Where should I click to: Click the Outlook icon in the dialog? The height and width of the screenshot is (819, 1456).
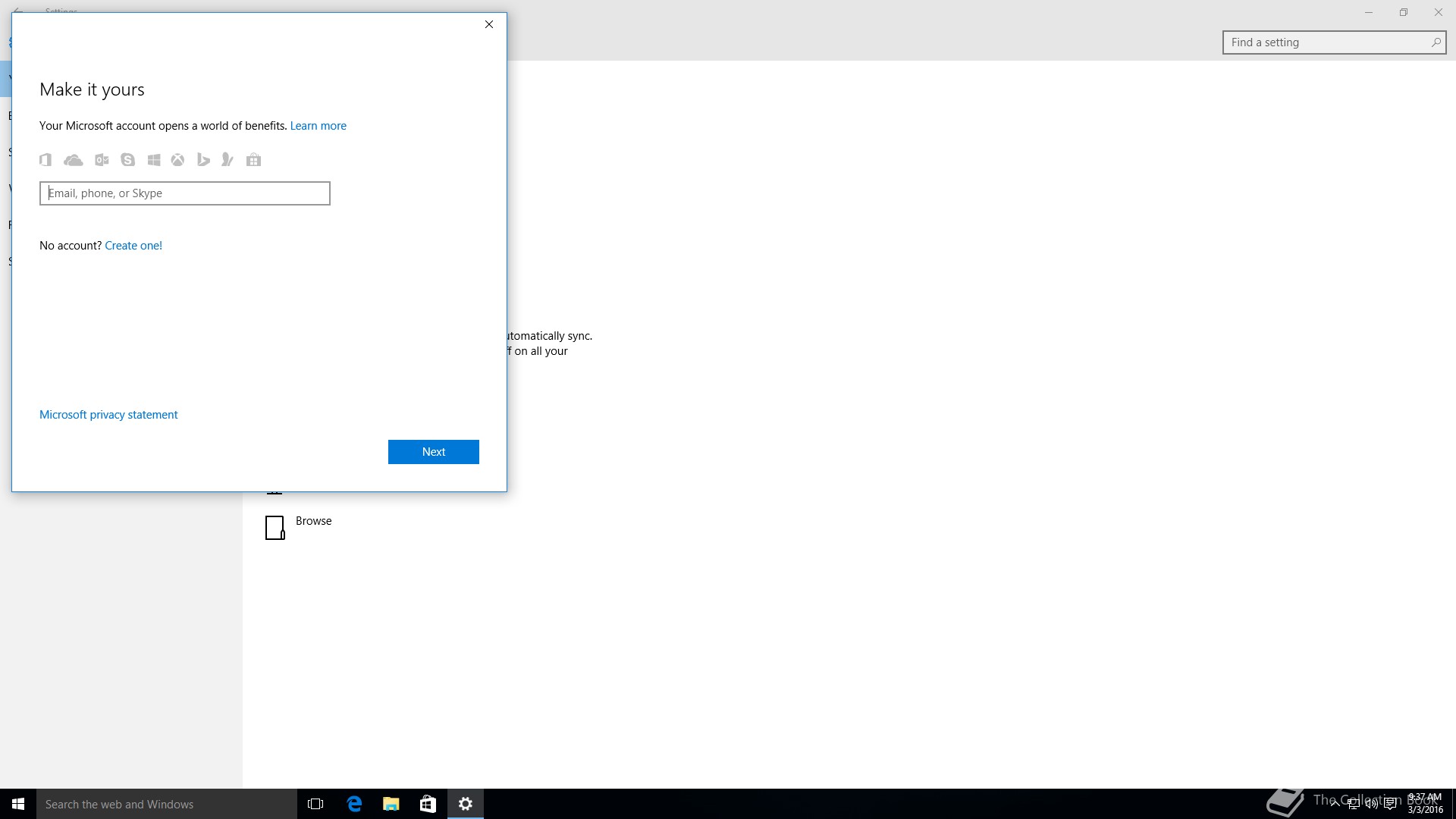[x=102, y=160]
